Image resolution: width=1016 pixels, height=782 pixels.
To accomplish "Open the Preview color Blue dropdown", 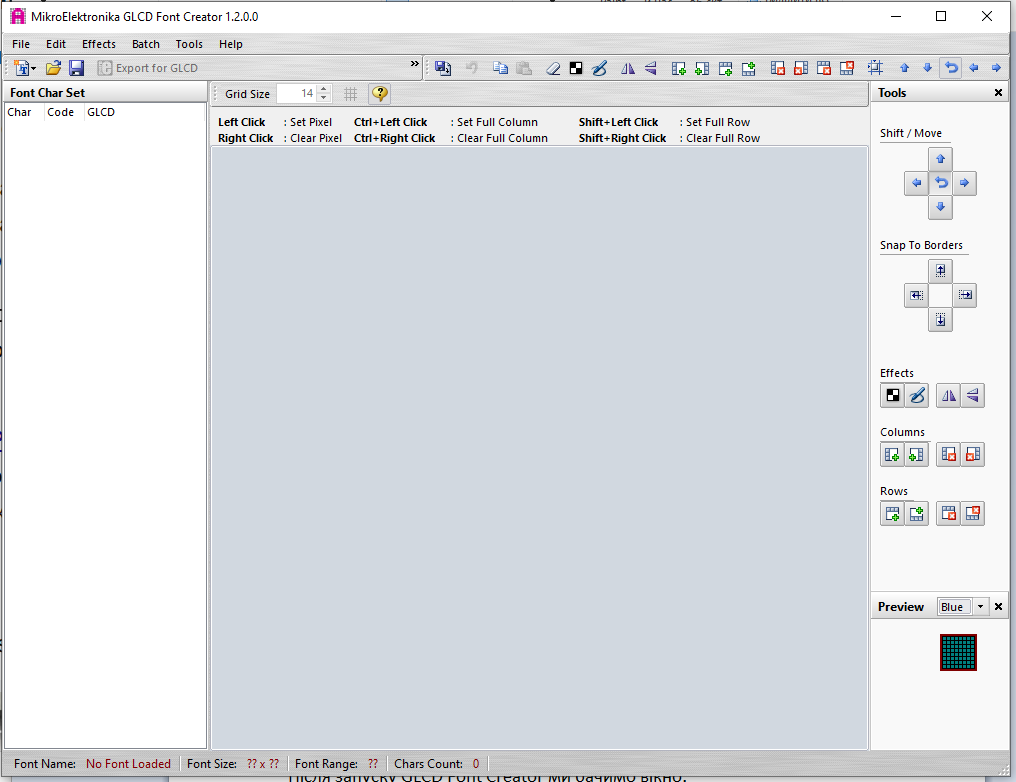I will [x=980, y=606].
